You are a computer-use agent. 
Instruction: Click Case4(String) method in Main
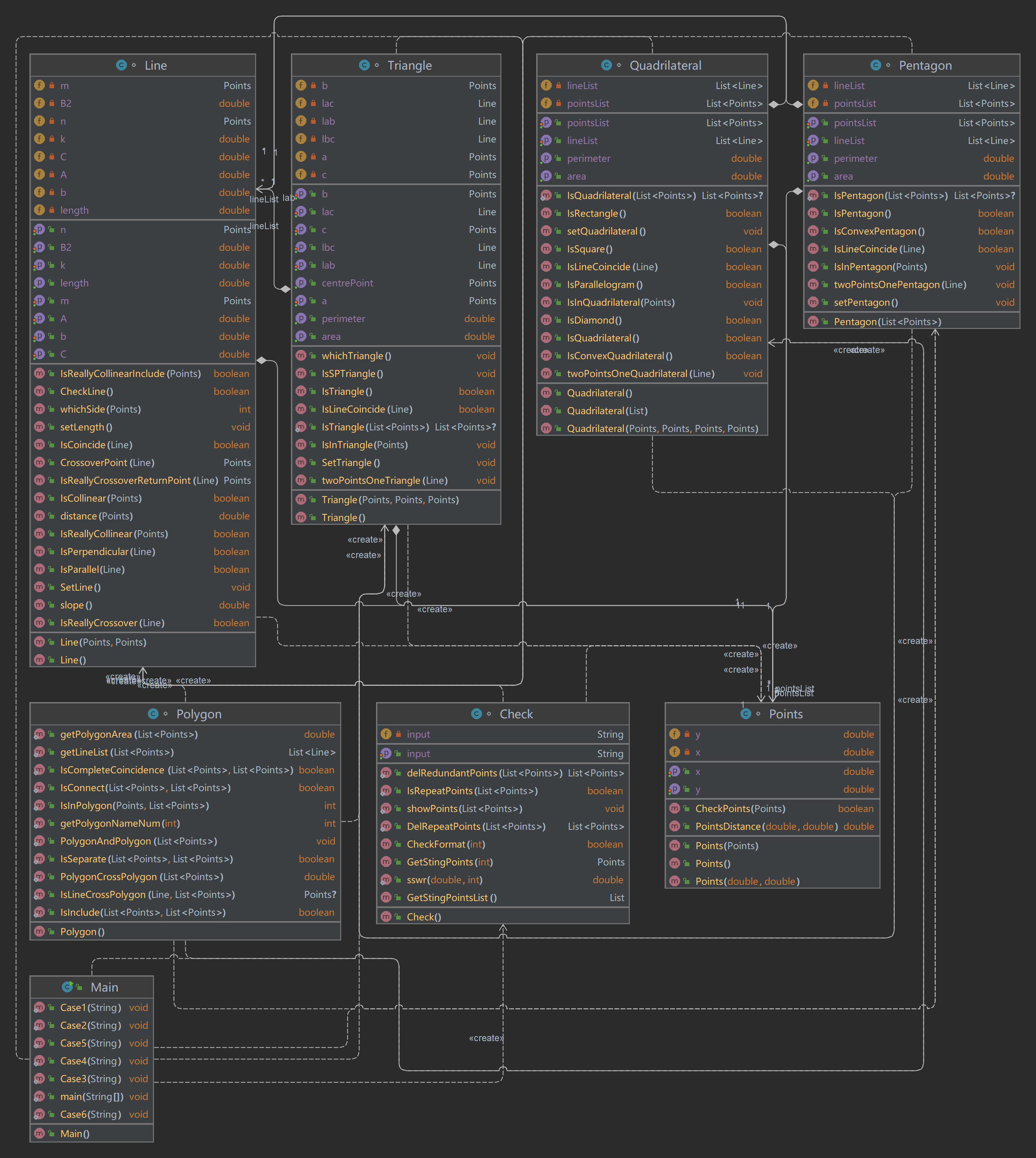click(x=92, y=1060)
